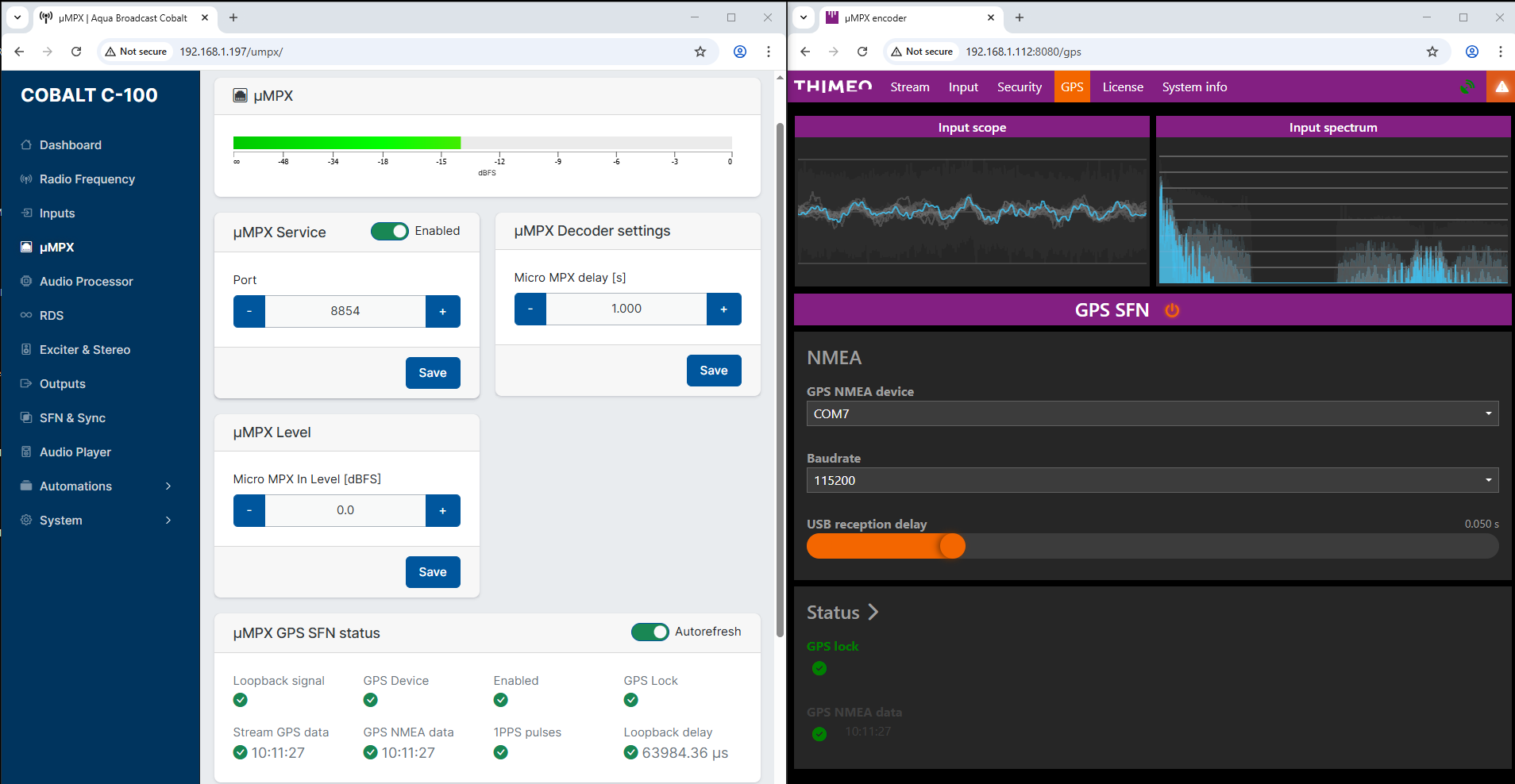1515x784 pixels.
Task: Click the green sync icon in Thimeo header
Action: click(1467, 87)
